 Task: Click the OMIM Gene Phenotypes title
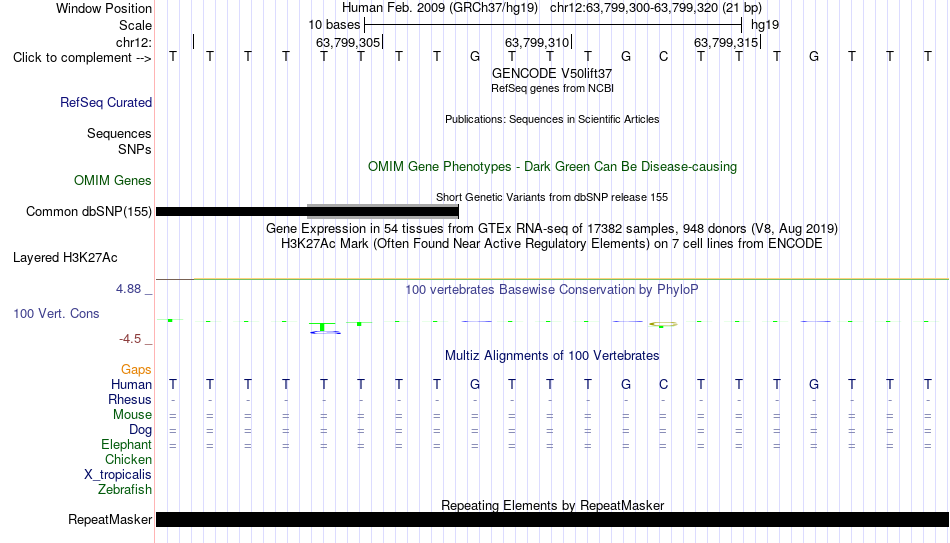coord(553,167)
